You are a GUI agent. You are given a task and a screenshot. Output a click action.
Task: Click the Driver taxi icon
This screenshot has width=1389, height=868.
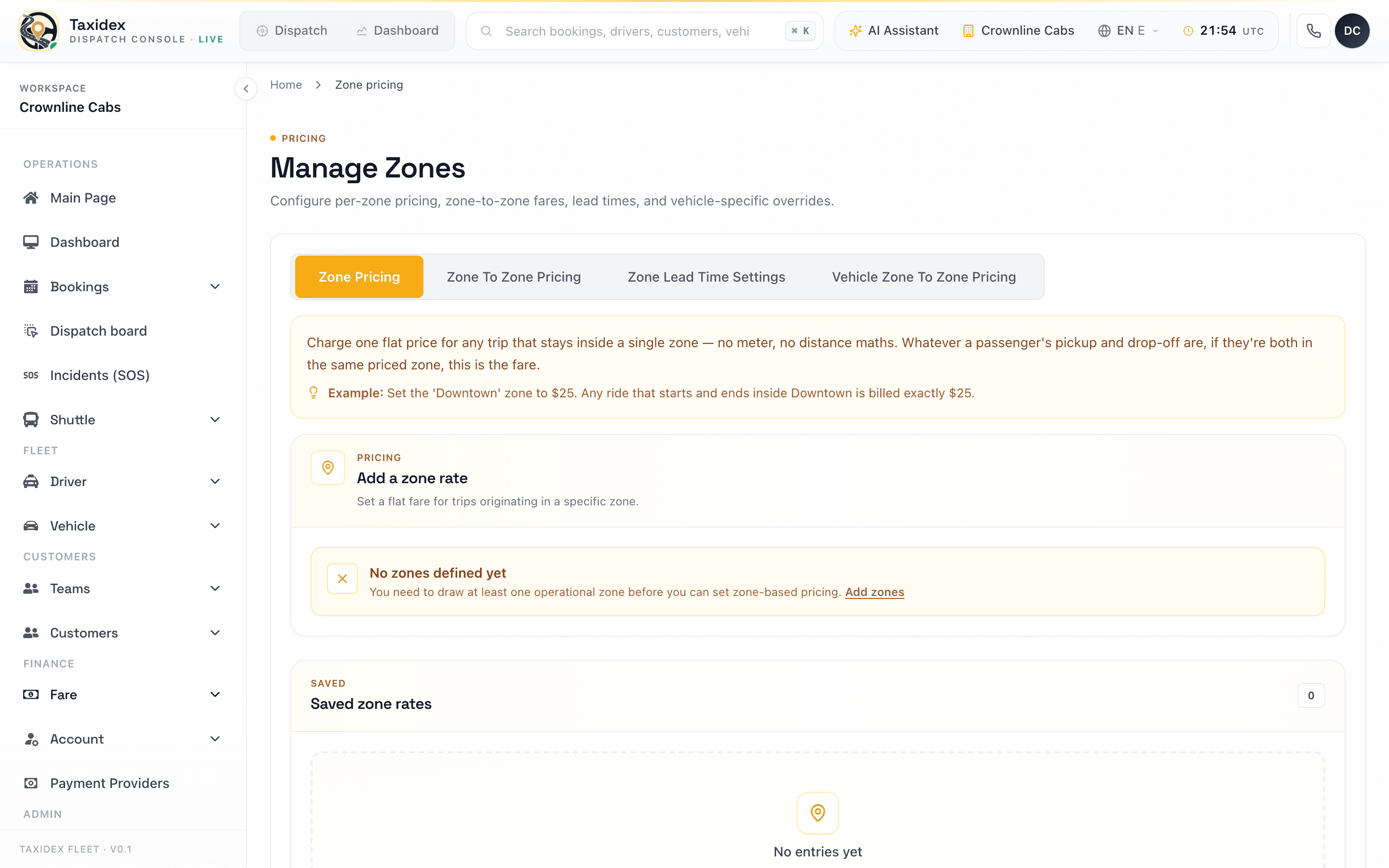click(31, 482)
